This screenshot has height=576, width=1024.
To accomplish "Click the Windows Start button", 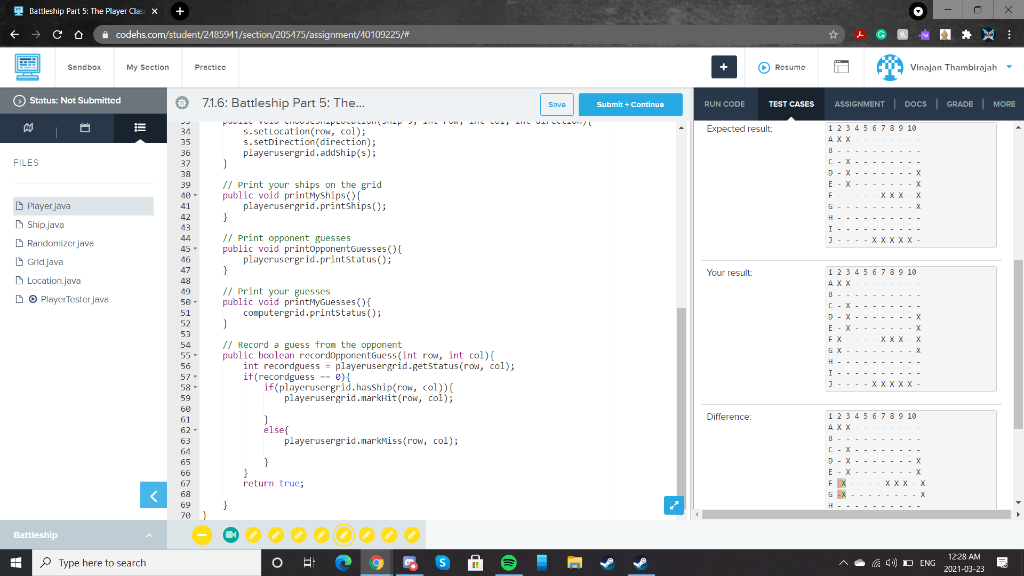I will click(x=16, y=562).
